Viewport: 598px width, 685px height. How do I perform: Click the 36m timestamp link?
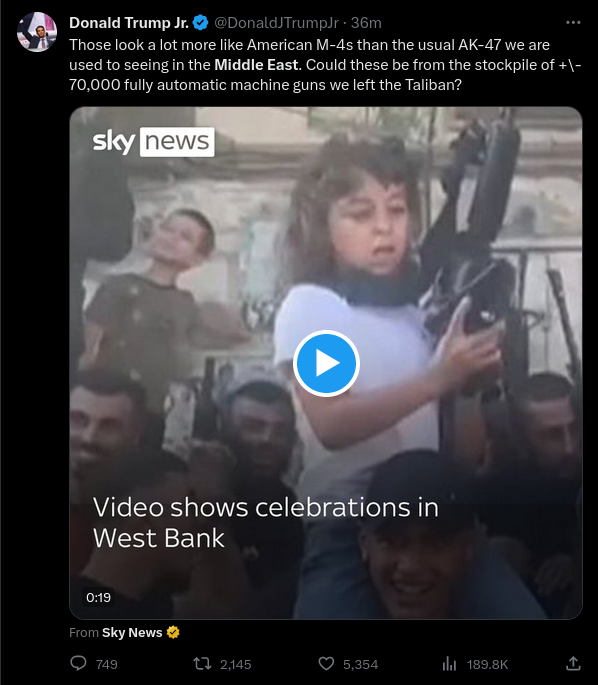point(366,23)
